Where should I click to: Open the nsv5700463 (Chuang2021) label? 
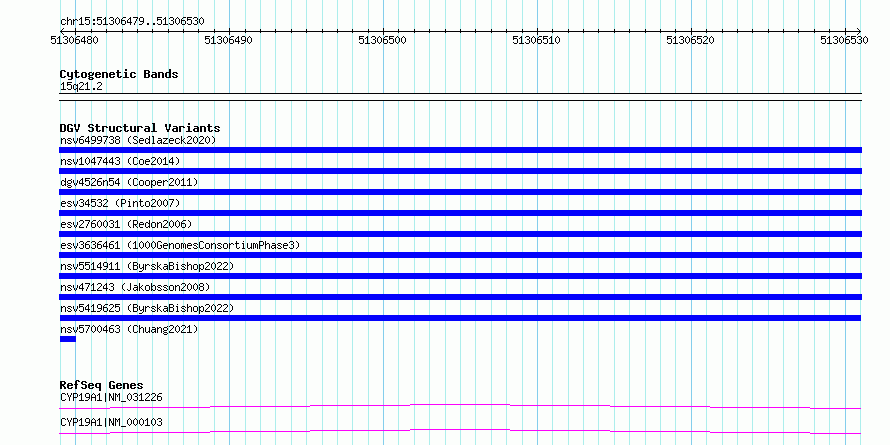(x=129, y=329)
